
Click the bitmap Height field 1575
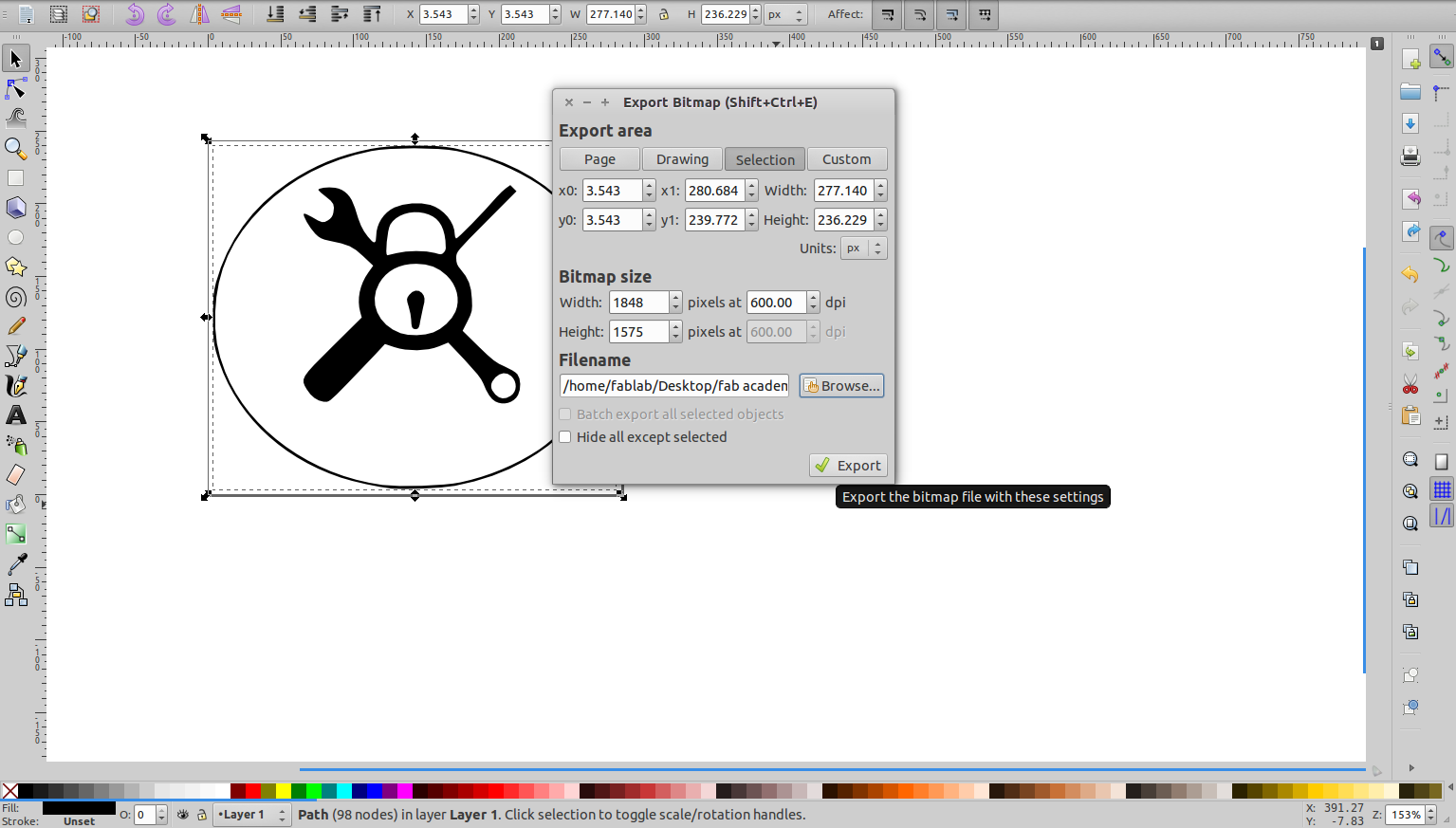pos(639,332)
